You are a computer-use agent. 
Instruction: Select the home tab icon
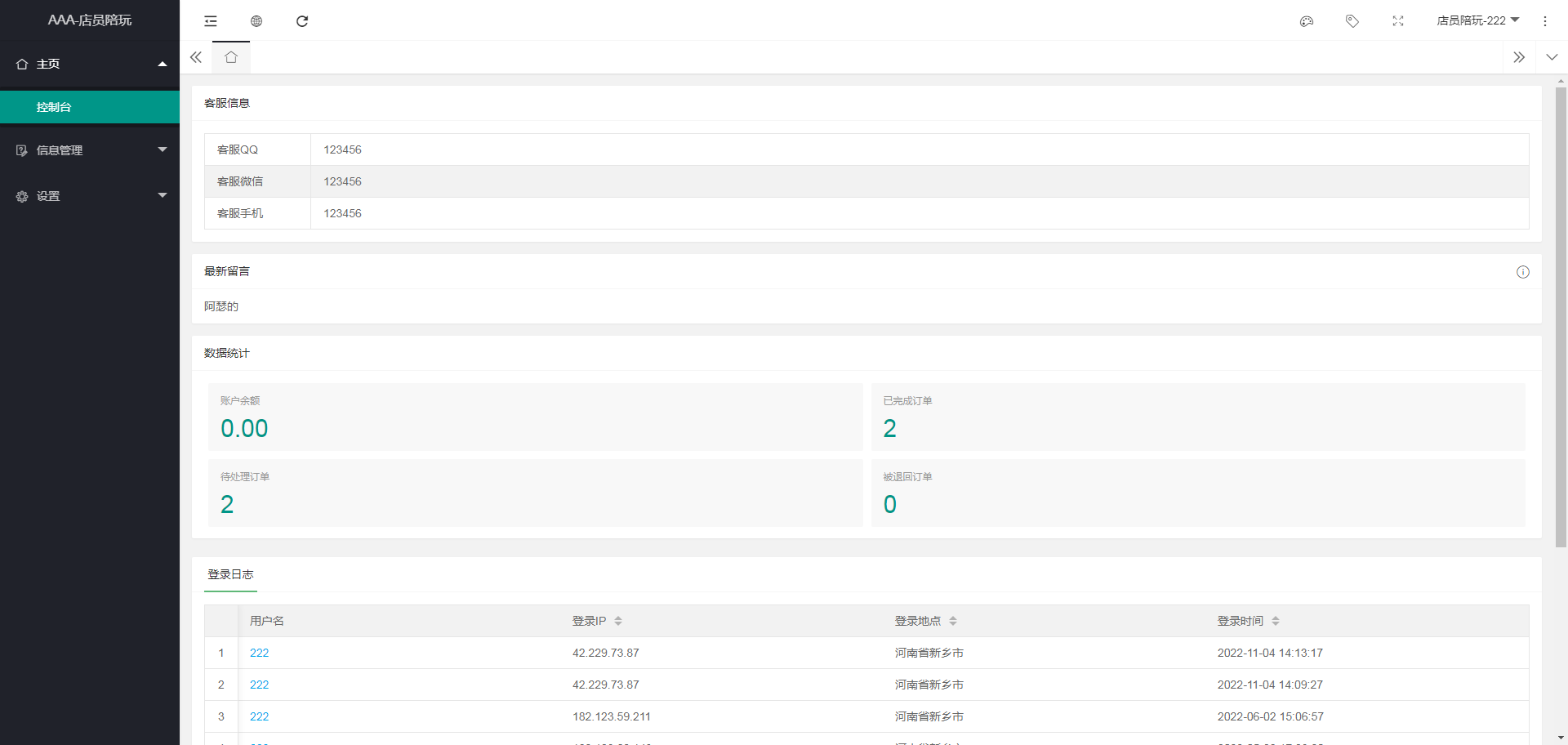[231, 57]
